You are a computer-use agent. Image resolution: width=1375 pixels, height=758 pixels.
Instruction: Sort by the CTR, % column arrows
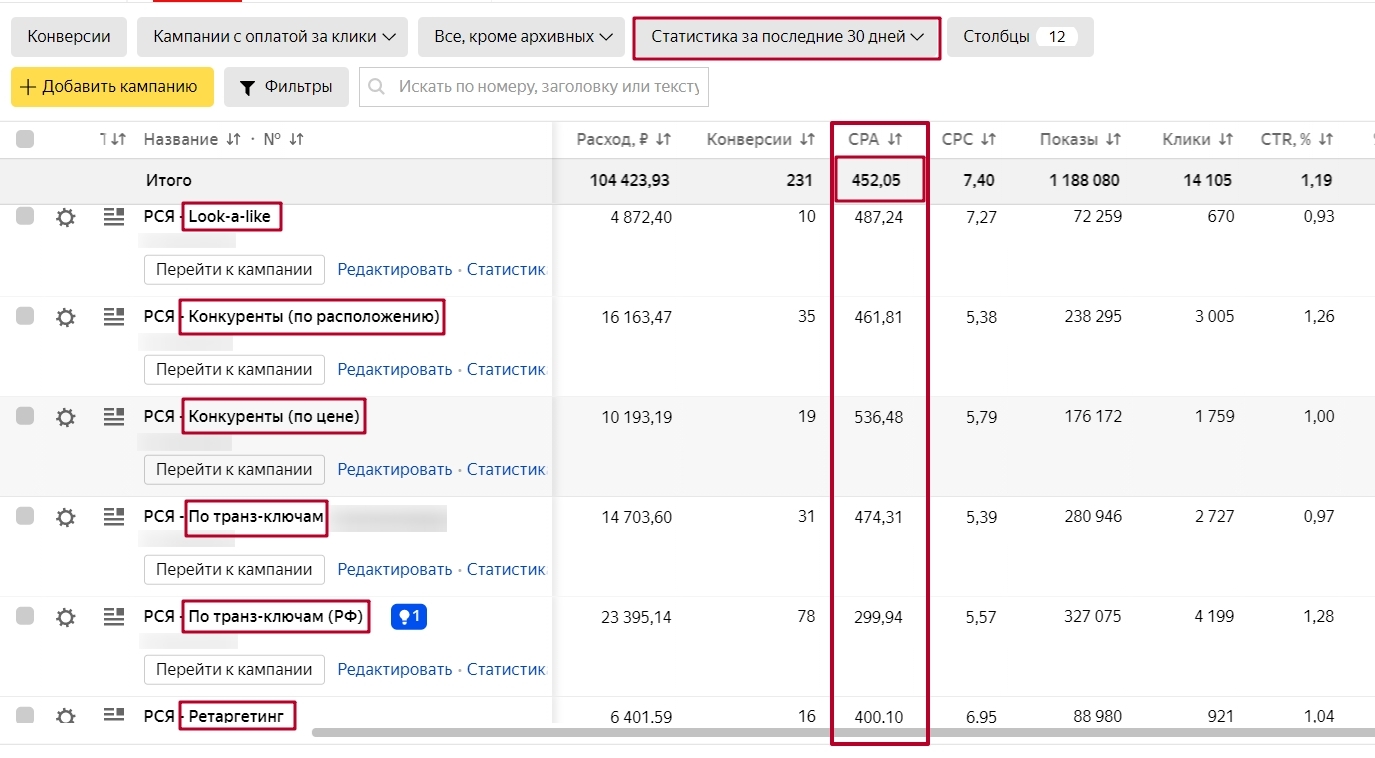point(1326,140)
